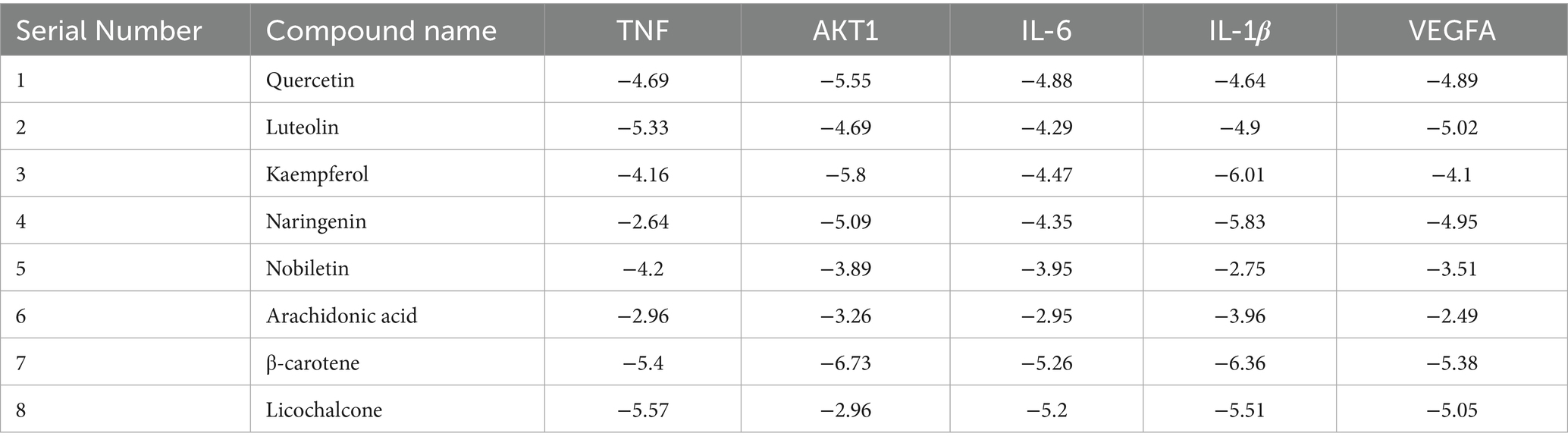Viewport: 1568px width, 446px height.
Task: Click the Kaempferol compound name
Action: [x=317, y=174]
